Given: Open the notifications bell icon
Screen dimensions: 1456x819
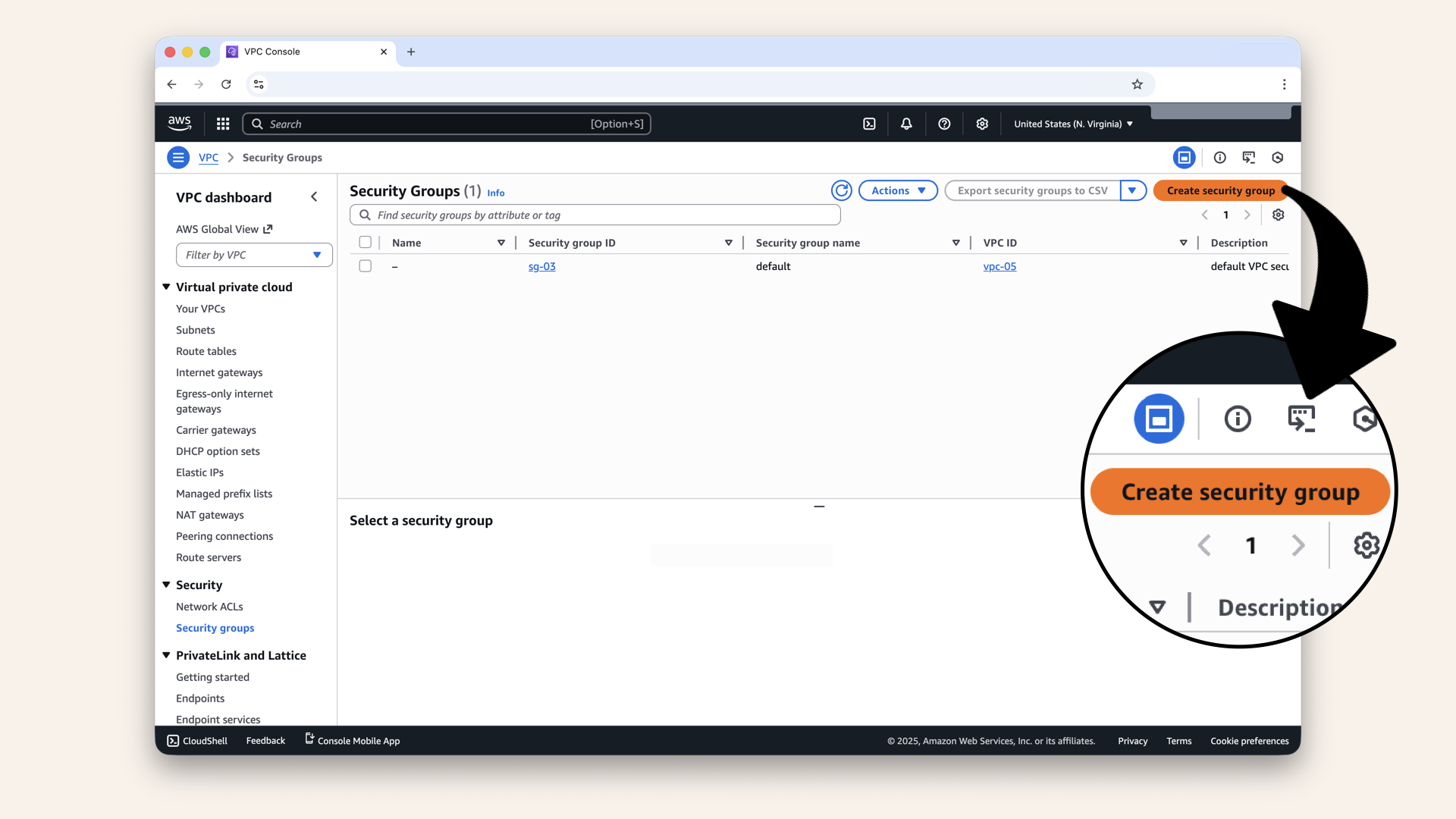Looking at the screenshot, I should [x=906, y=124].
